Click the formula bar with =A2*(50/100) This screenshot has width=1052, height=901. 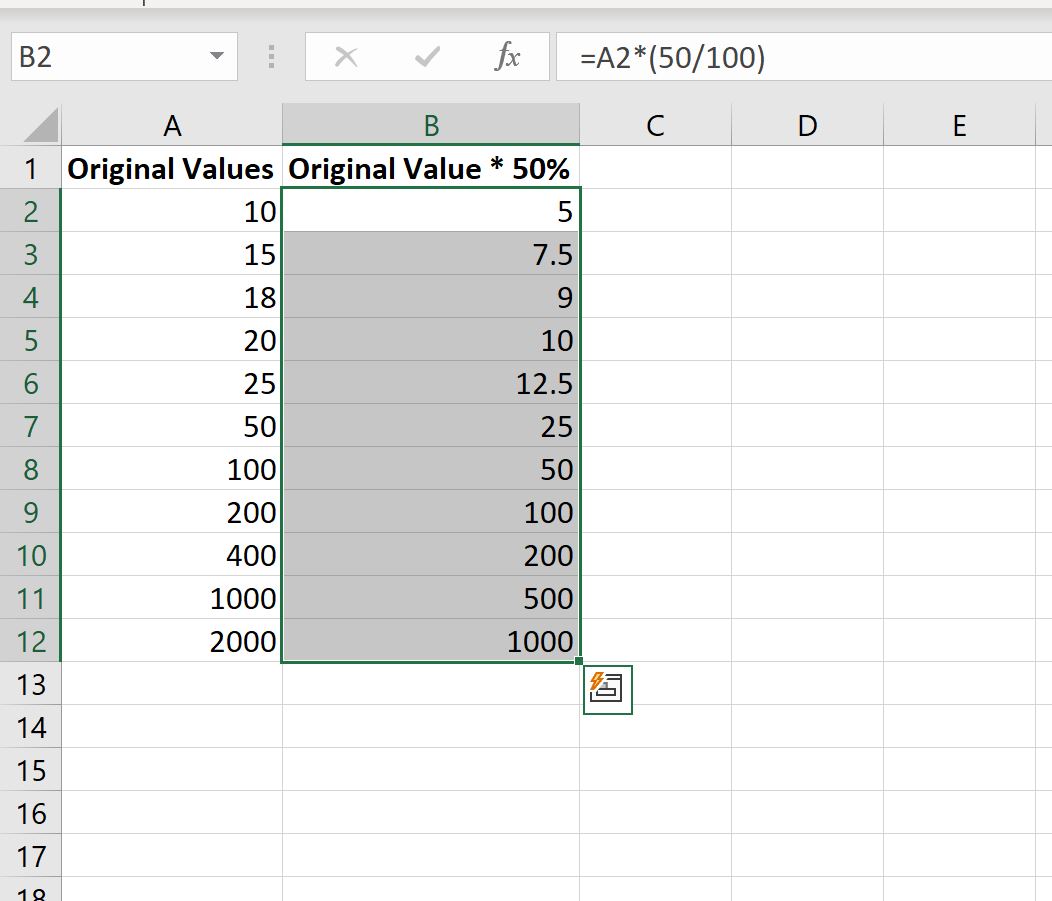click(804, 57)
